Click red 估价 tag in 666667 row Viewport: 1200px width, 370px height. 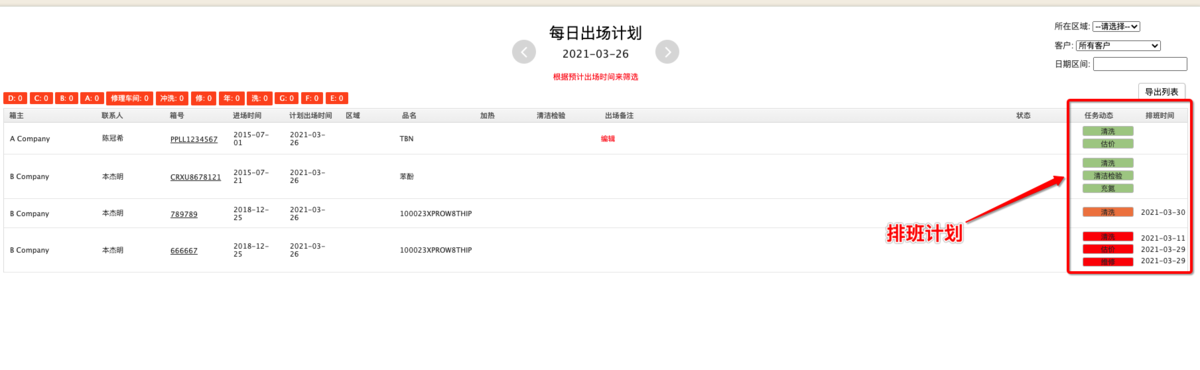click(1107, 249)
